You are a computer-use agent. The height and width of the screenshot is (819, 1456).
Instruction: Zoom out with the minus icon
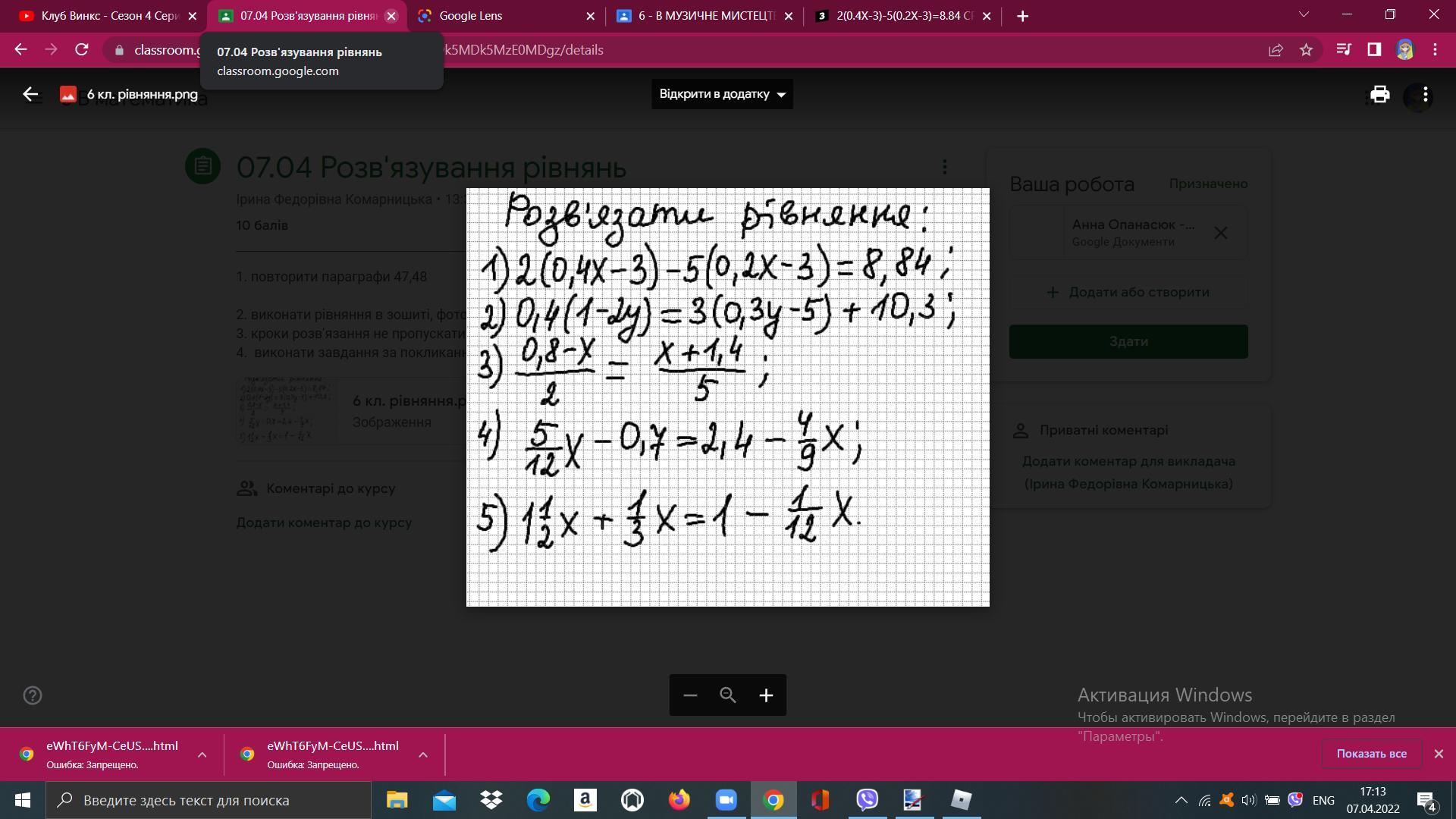[x=690, y=695]
